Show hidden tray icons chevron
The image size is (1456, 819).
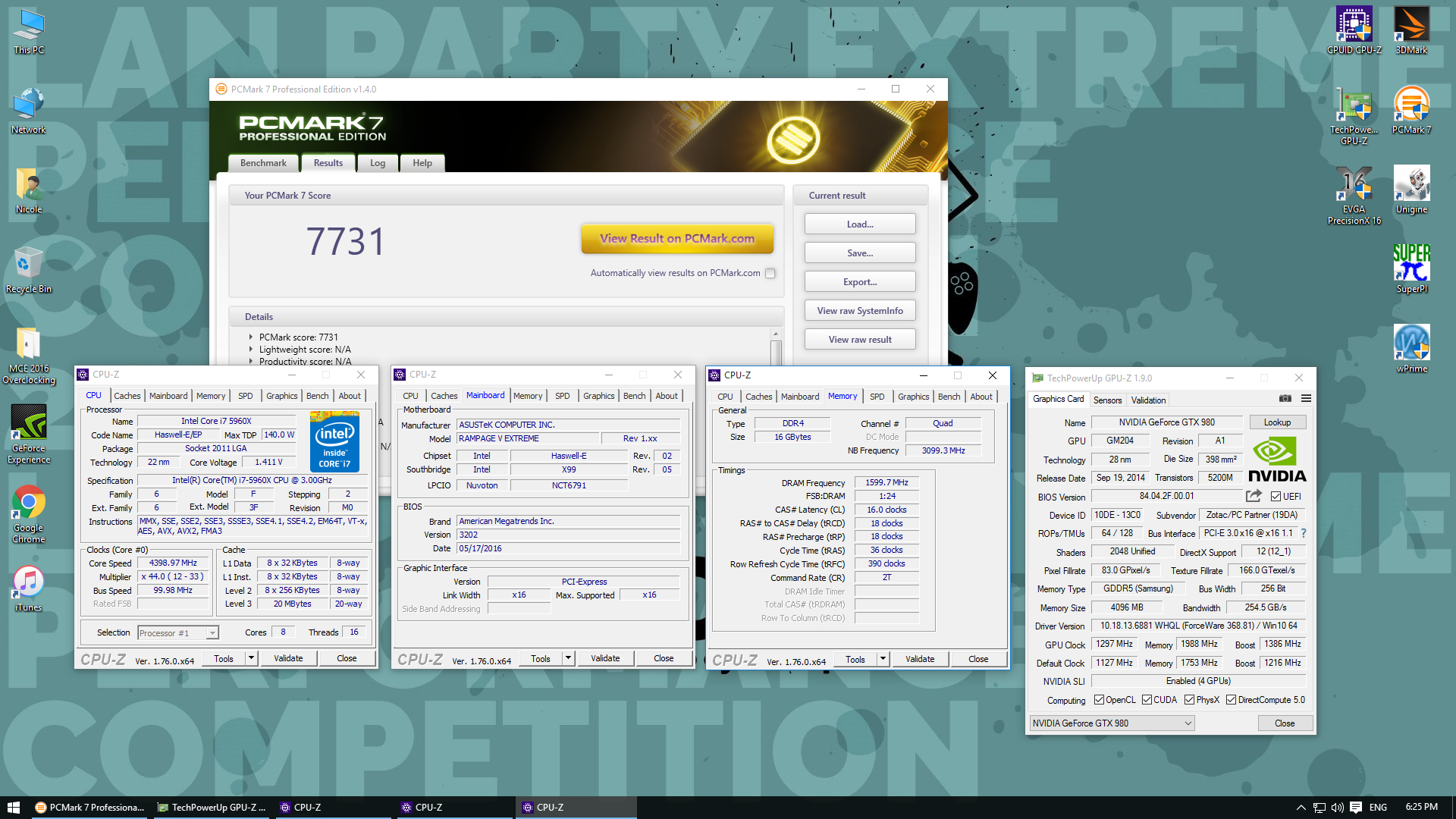pyautogui.click(x=1301, y=808)
